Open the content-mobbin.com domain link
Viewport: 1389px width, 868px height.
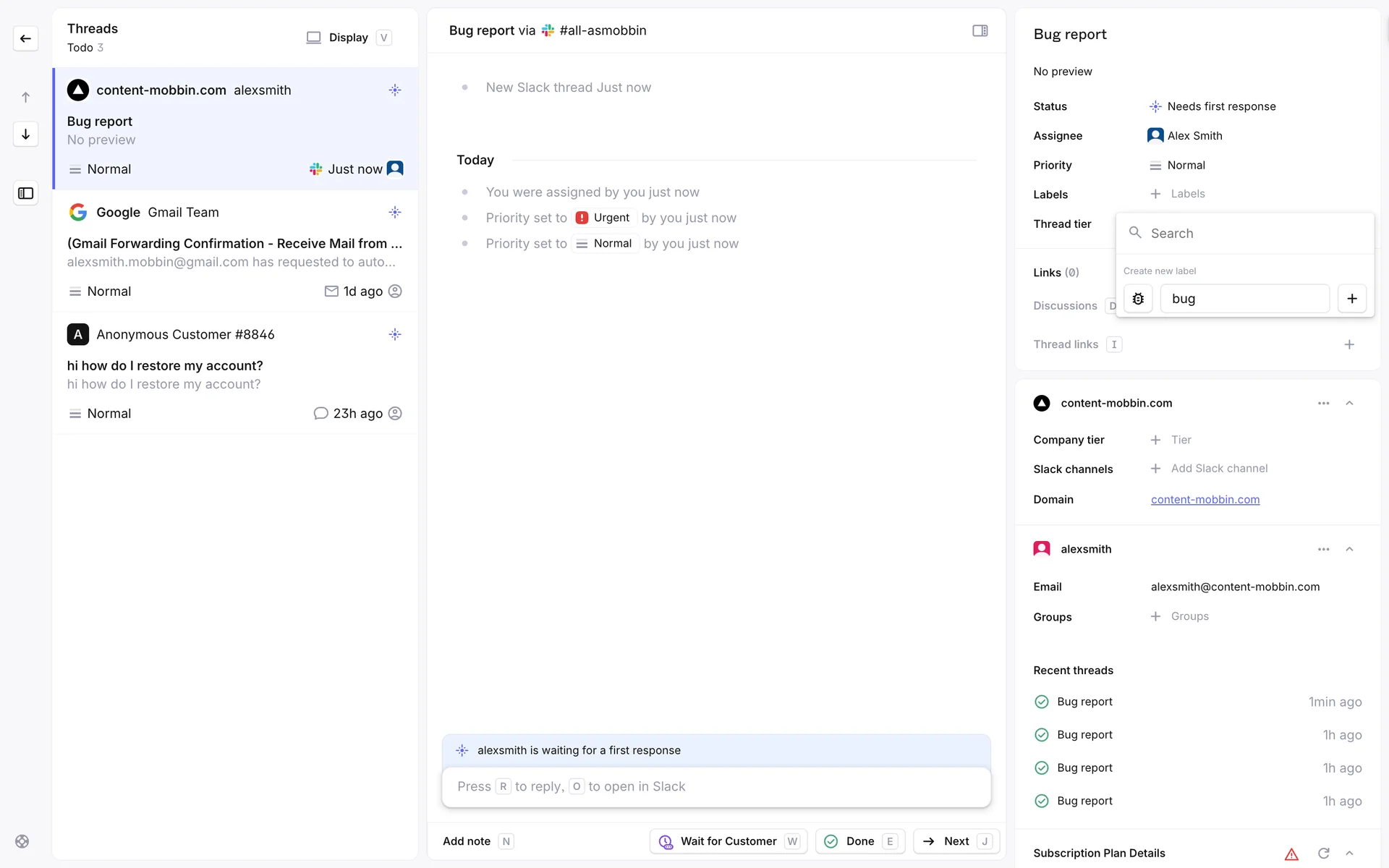1205,500
